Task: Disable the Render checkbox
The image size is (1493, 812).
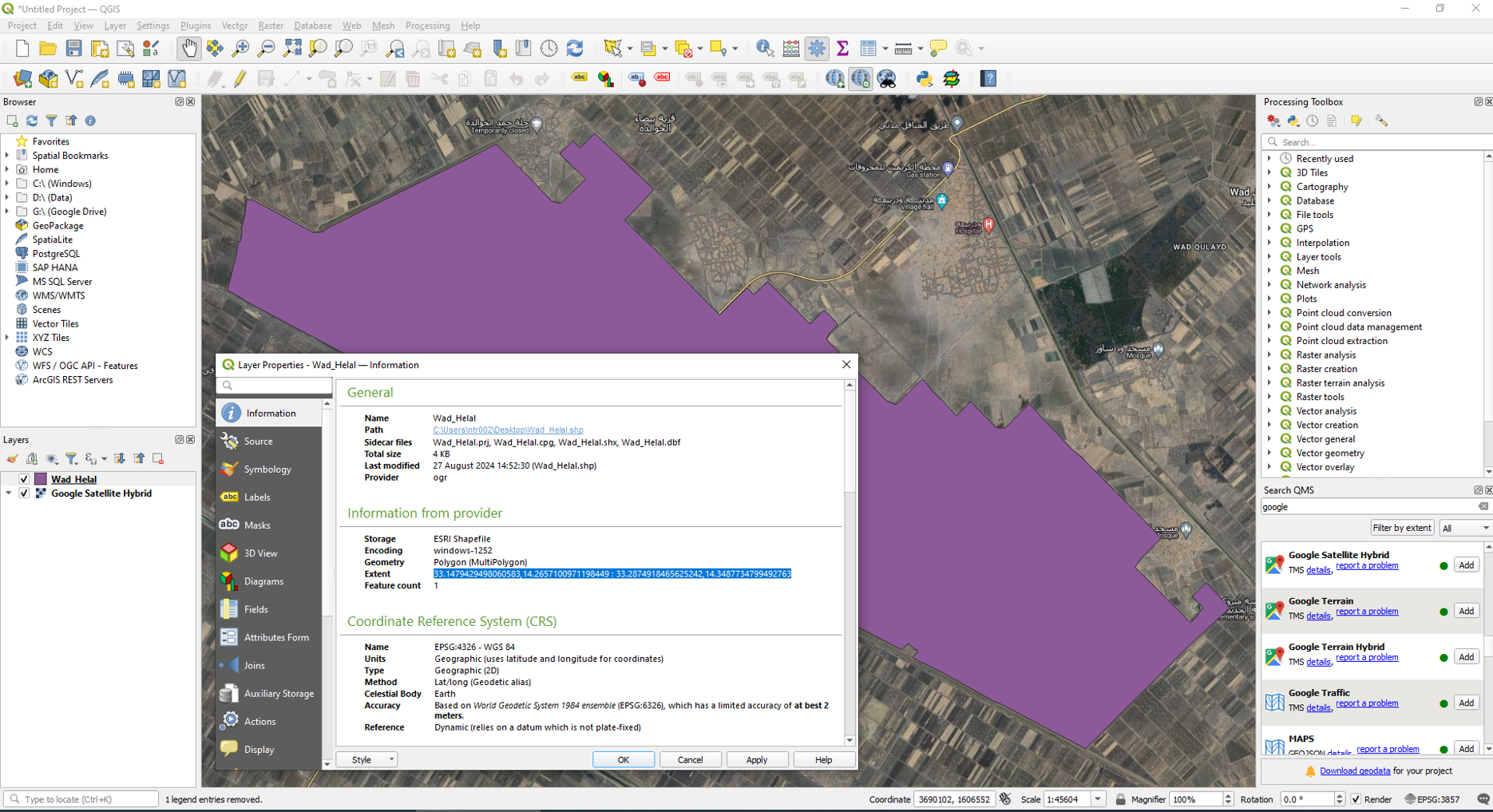Action: pyautogui.click(x=1355, y=798)
